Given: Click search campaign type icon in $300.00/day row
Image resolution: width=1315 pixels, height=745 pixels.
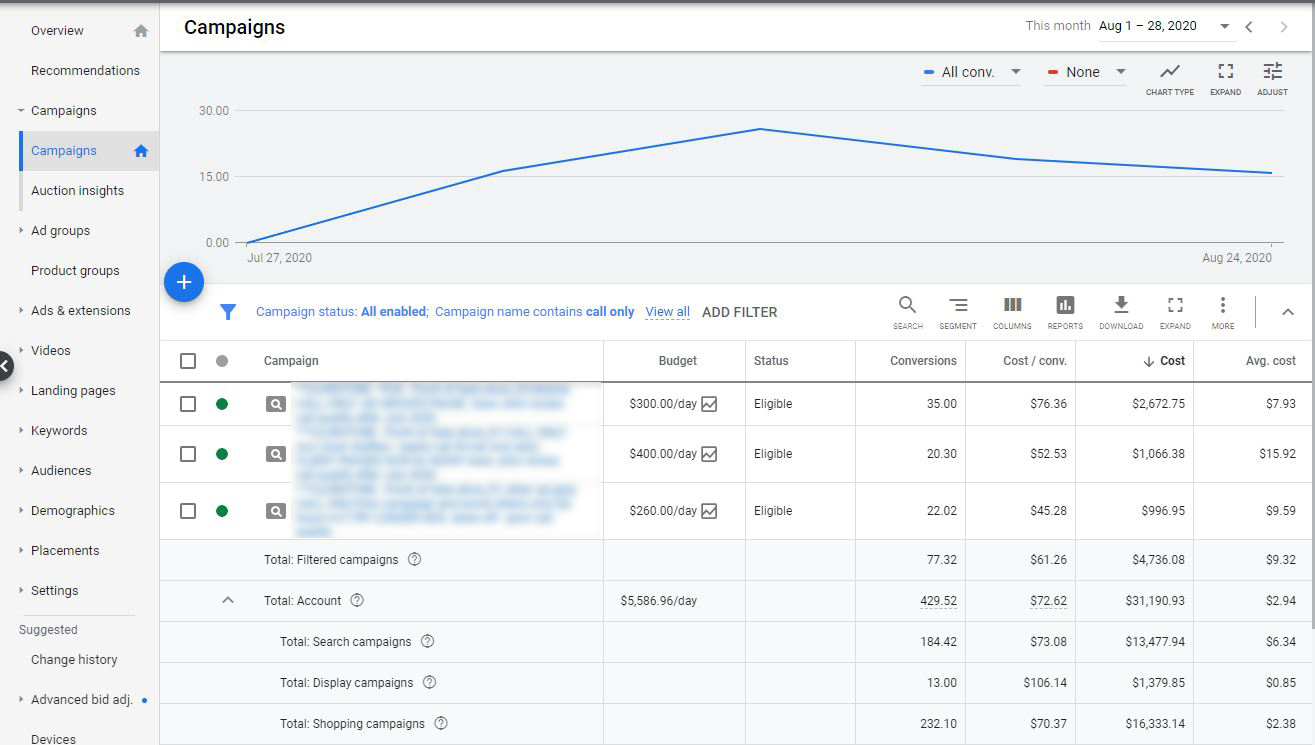Looking at the screenshot, I should coord(275,404).
